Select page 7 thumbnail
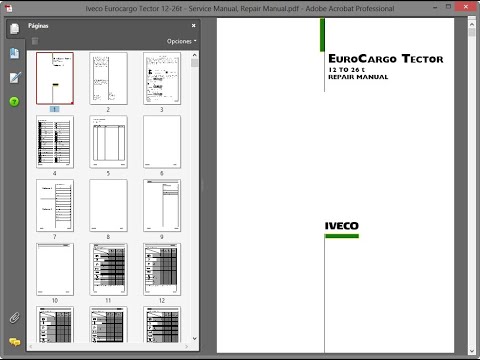This screenshot has width=480, height=360. pyautogui.click(x=55, y=206)
